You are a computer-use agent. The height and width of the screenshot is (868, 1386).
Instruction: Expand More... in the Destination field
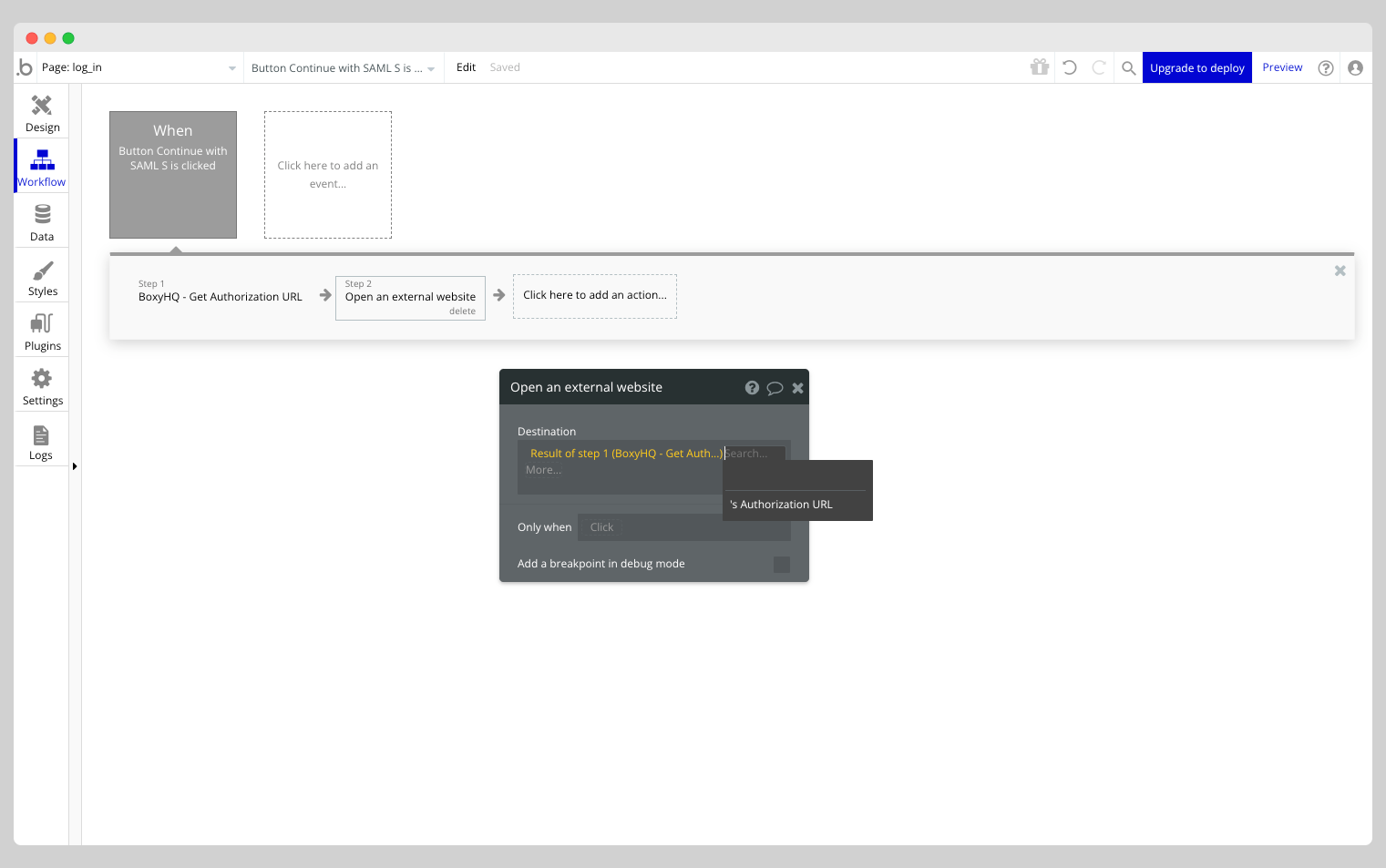click(543, 469)
